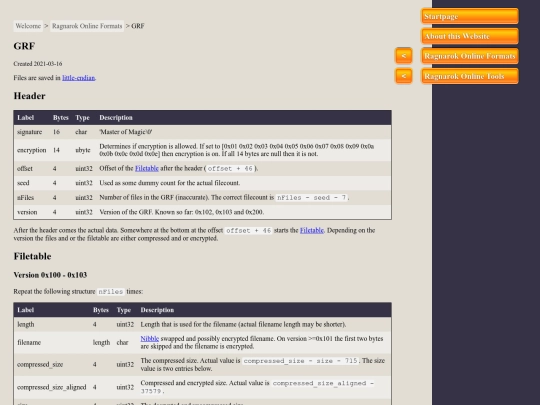Open the Nibble link in filename row
The width and height of the screenshot is (540, 405).
click(x=149, y=339)
